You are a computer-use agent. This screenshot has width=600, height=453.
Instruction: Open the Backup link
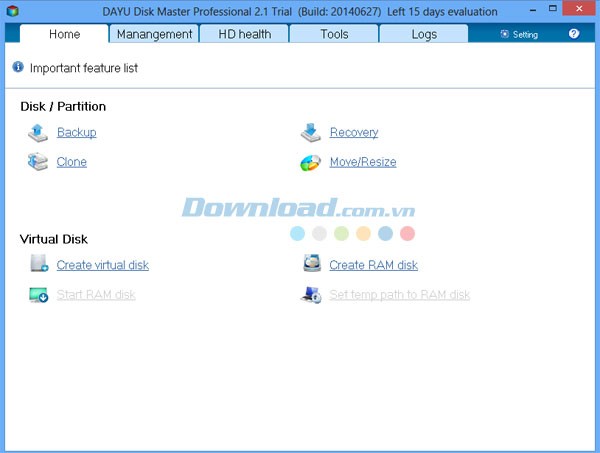(77, 132)
